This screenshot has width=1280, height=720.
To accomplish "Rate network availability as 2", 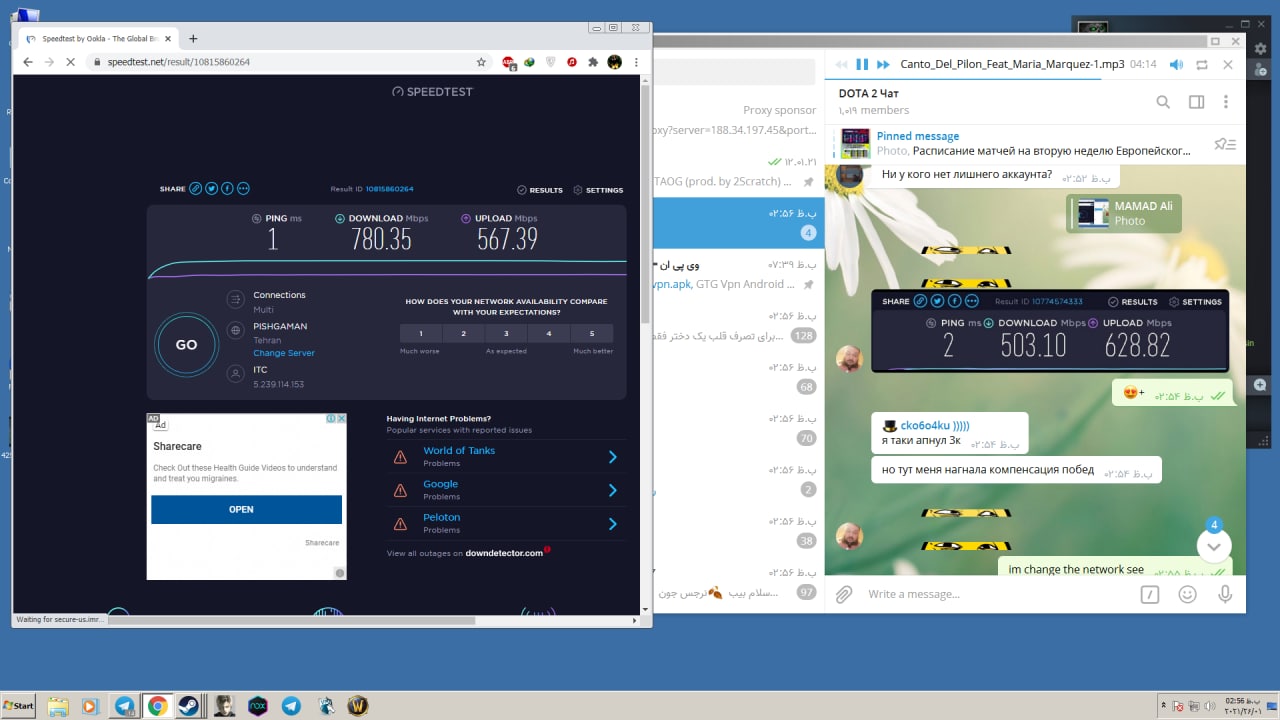I will click(x=464, y=334).
